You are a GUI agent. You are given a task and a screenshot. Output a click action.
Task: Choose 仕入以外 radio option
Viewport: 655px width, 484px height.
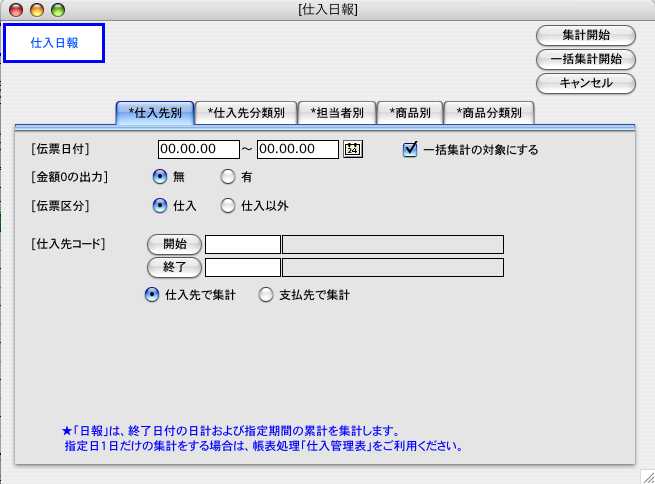pos(227,205)
